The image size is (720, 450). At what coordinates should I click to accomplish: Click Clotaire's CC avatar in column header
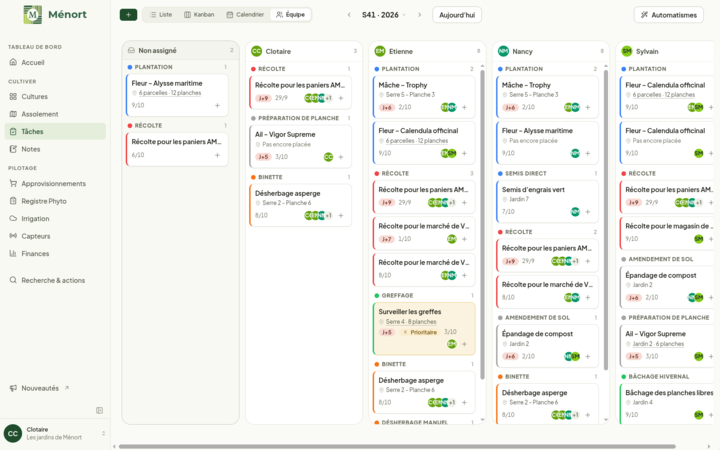[256, 51]
